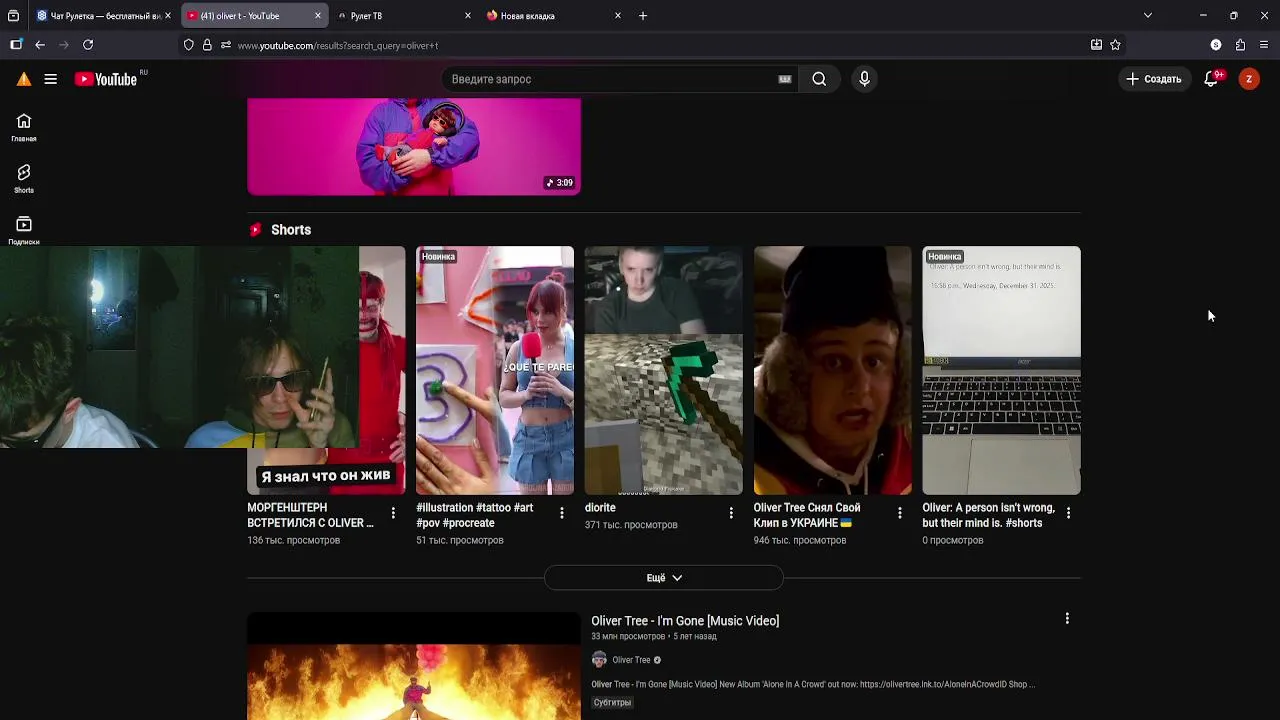
Task: Go back in the browser
Action: pyautogui.click(x=40, y=45)
